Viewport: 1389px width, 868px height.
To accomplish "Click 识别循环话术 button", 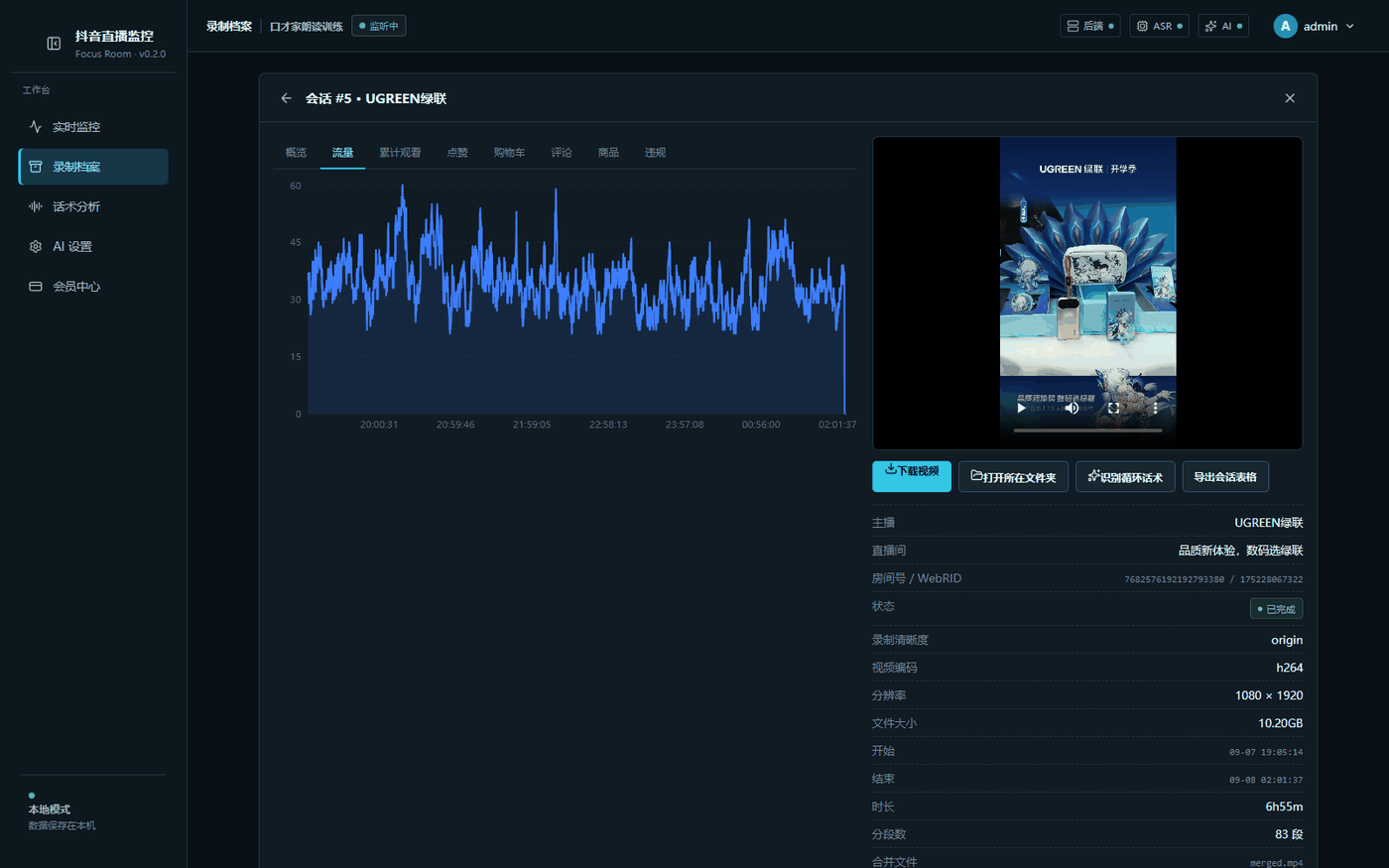I will tap(1125, 477).
